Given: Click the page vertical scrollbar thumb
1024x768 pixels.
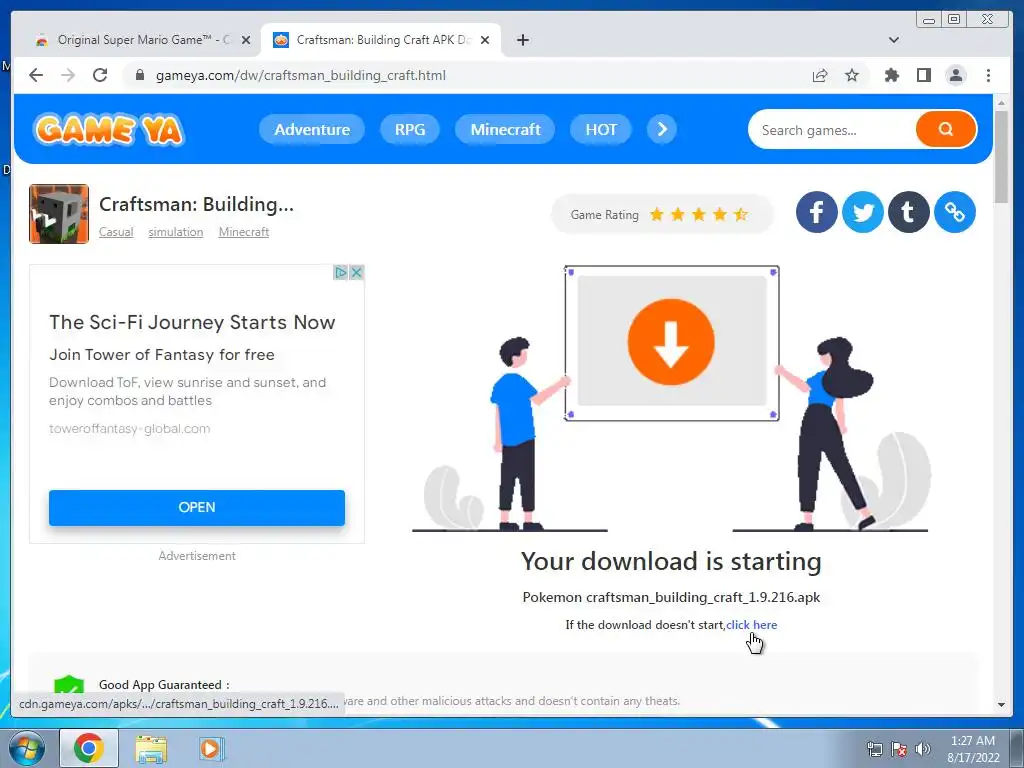Looking at the screenshot, I should point(1001,157).
